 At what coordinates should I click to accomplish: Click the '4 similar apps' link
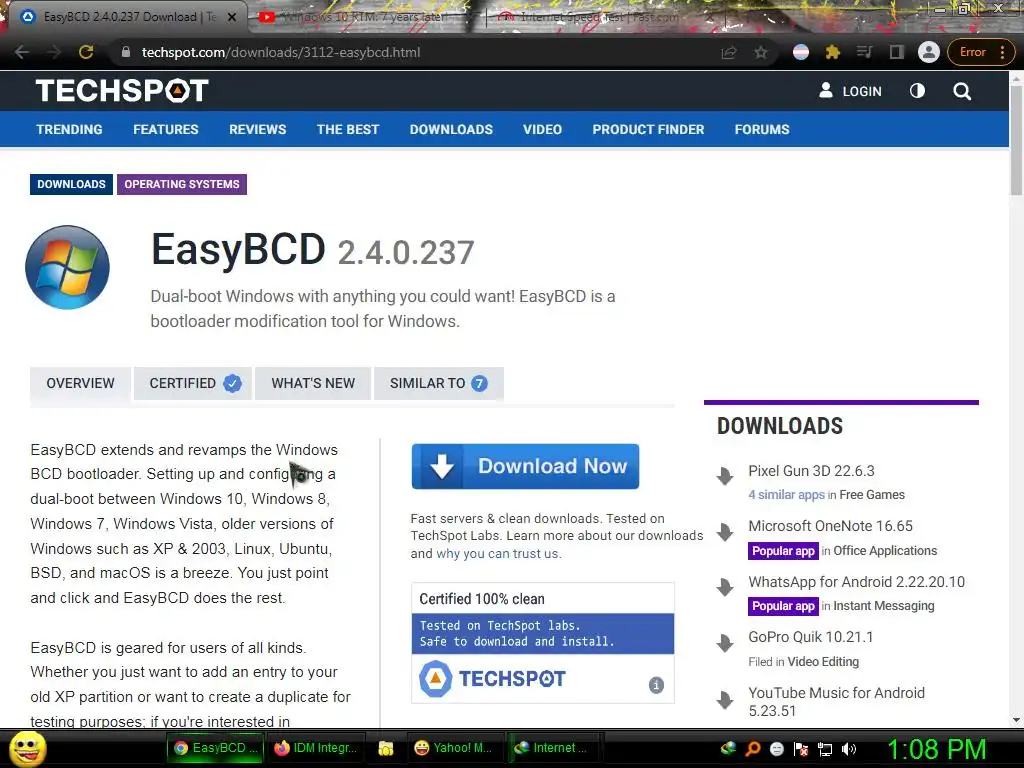click(786, 495)
